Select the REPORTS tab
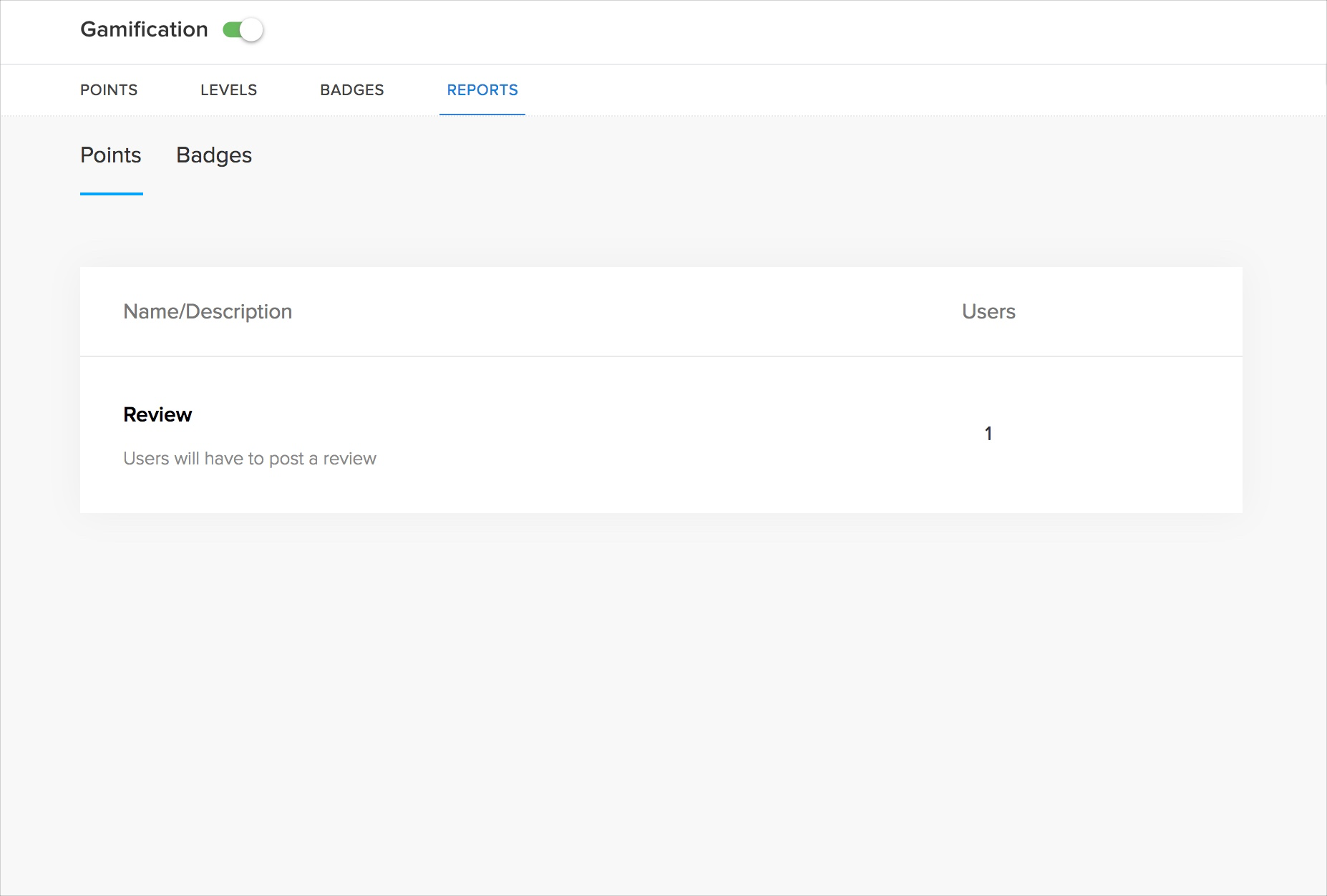1327x896 pixels. (482, 90)
